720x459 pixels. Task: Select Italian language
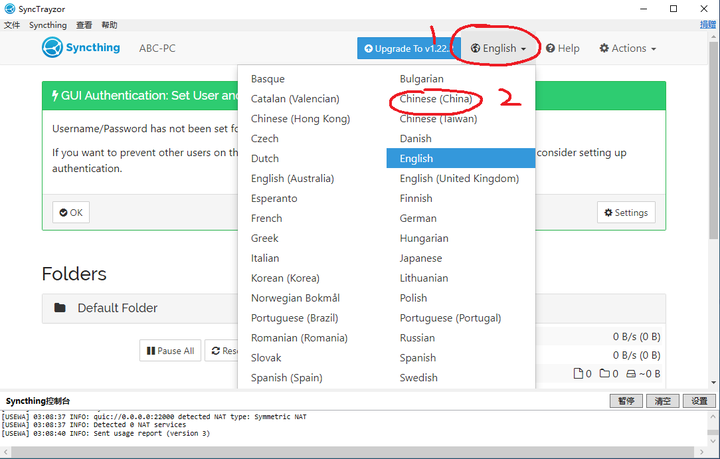[x=265, y=258]
